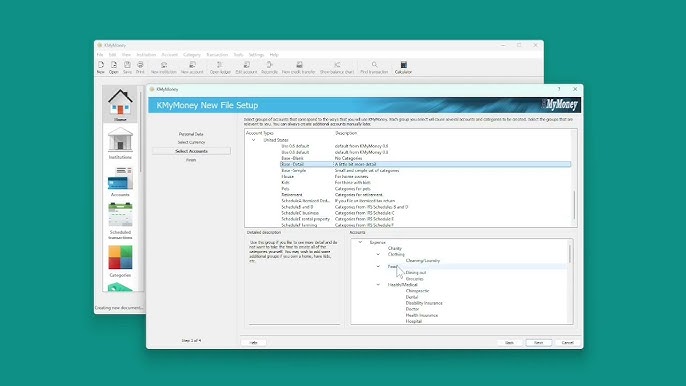The height and width of the screenshot is (386, 686).
Task: Open the Institution menu
Action: coord(146,55)
